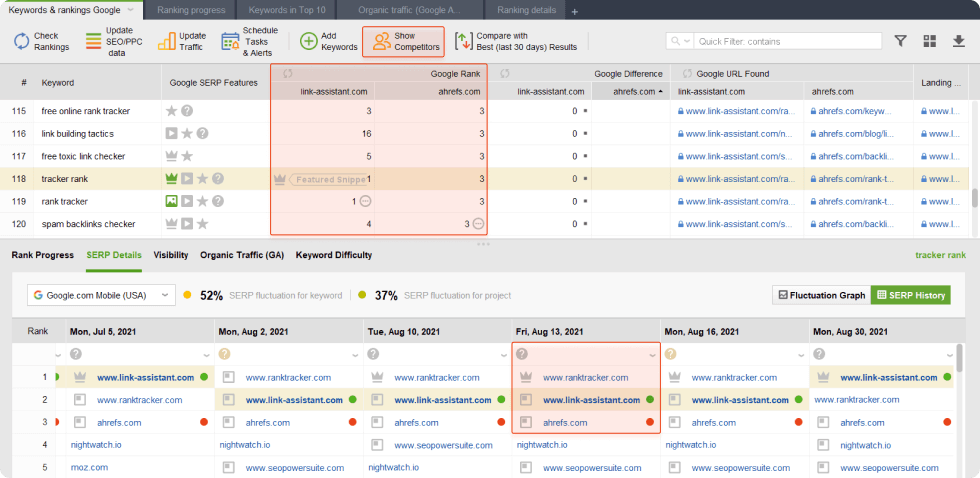Select keyword 'spam backlinks checker'

[89, 224]
